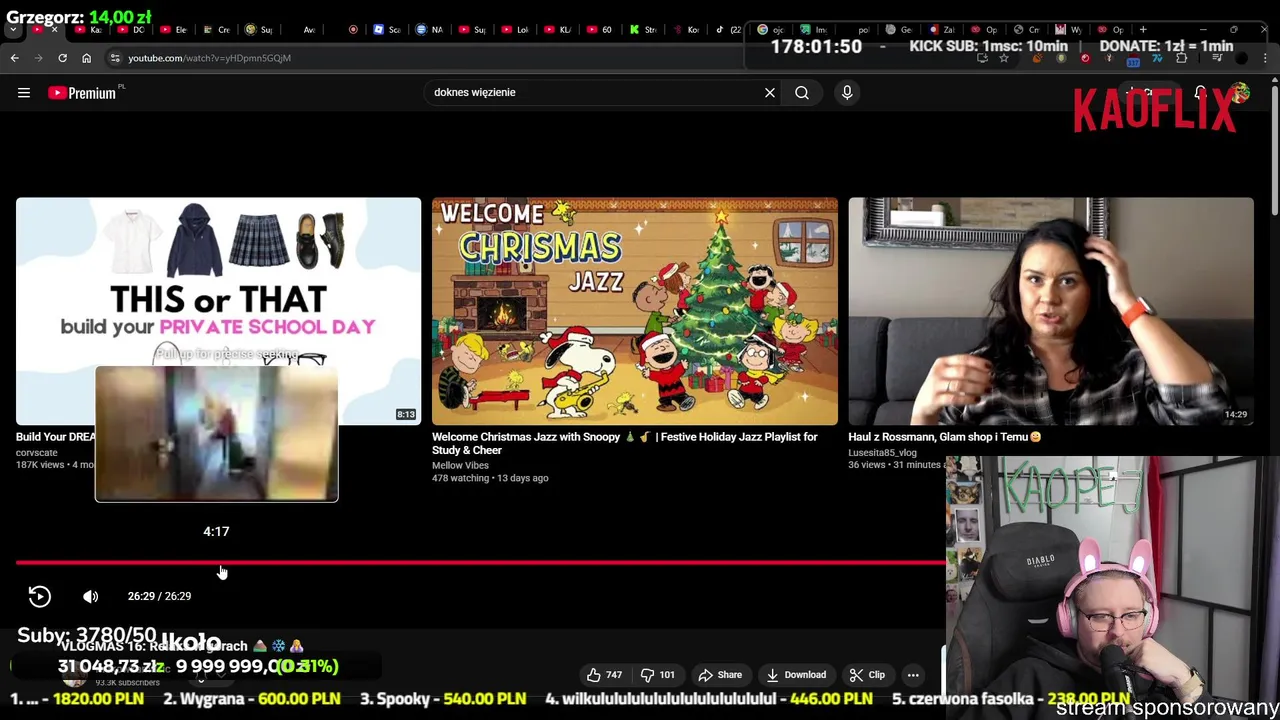Open the media controls toolbar icon
Screen dimensions: 1280x720
(x=1217, y=58)
